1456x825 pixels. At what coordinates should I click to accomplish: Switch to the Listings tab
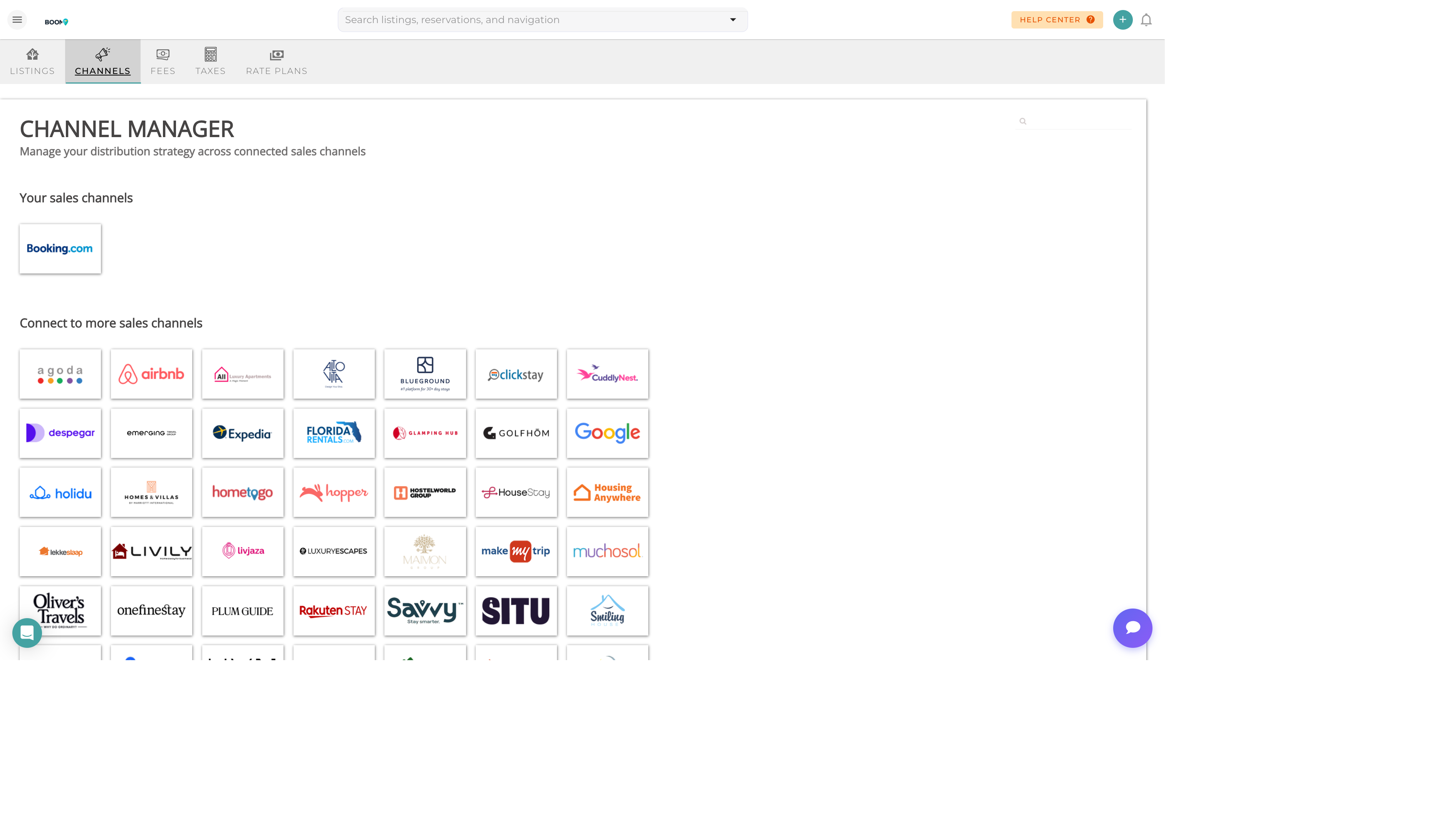point(32,61)
